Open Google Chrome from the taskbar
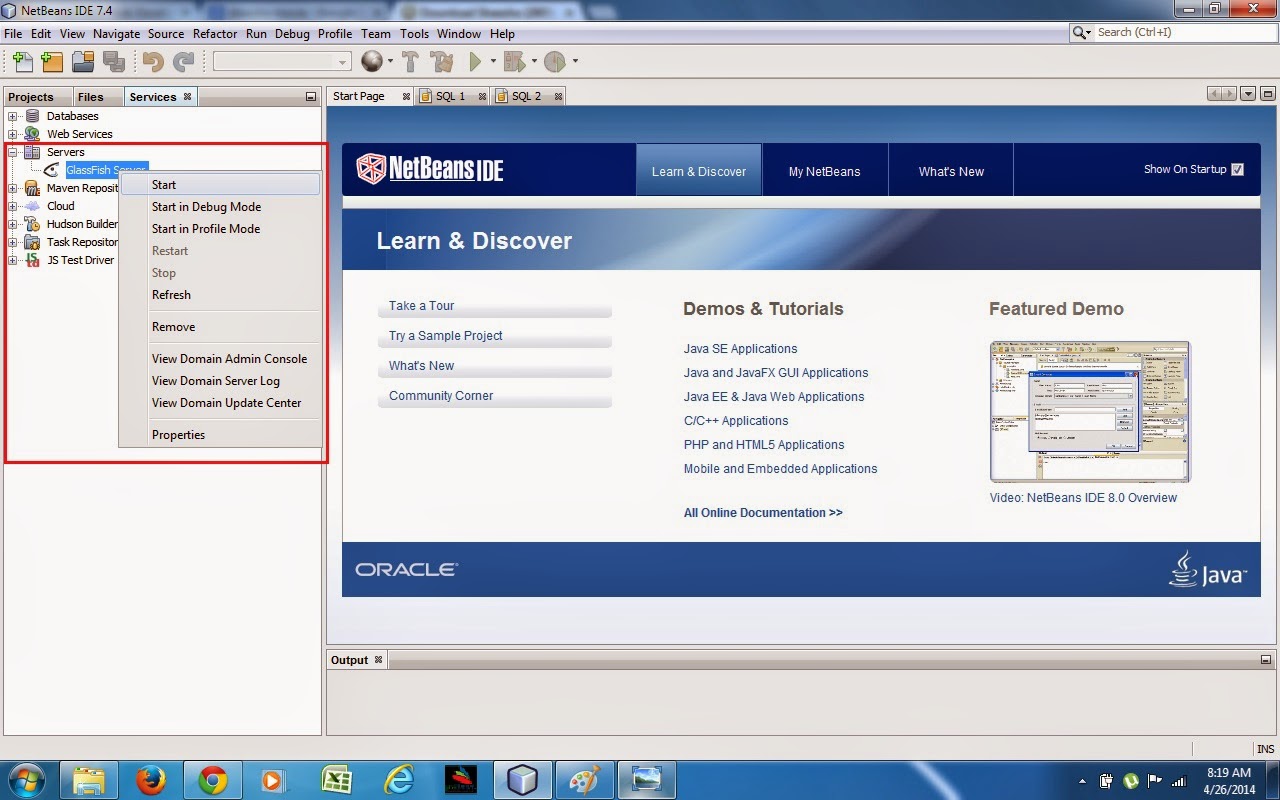Screen dimensions: 1280x800 [x=212, y=779]
